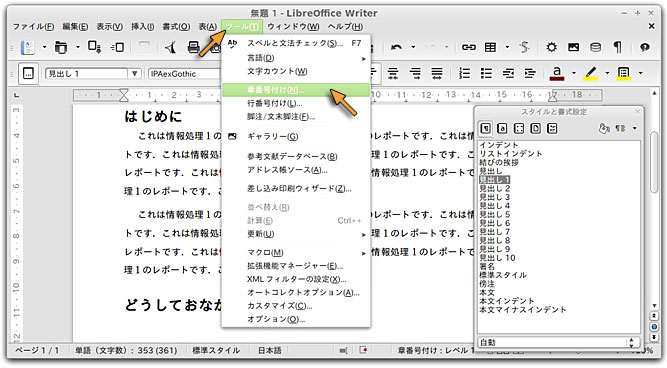Viewport: 667px width, 368px height.
Task: Select 本文インデント in the style list
Action: [x=507, y=301]
